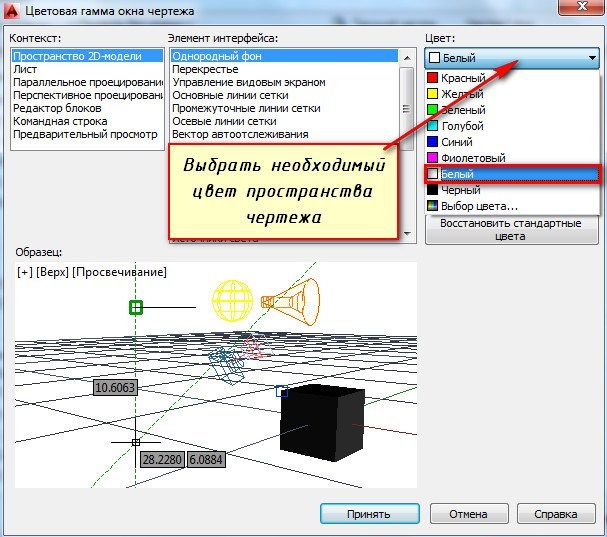607x537 pixels.
Task: Select 'Управление видовым экраном' element
Action: point(284,82)
